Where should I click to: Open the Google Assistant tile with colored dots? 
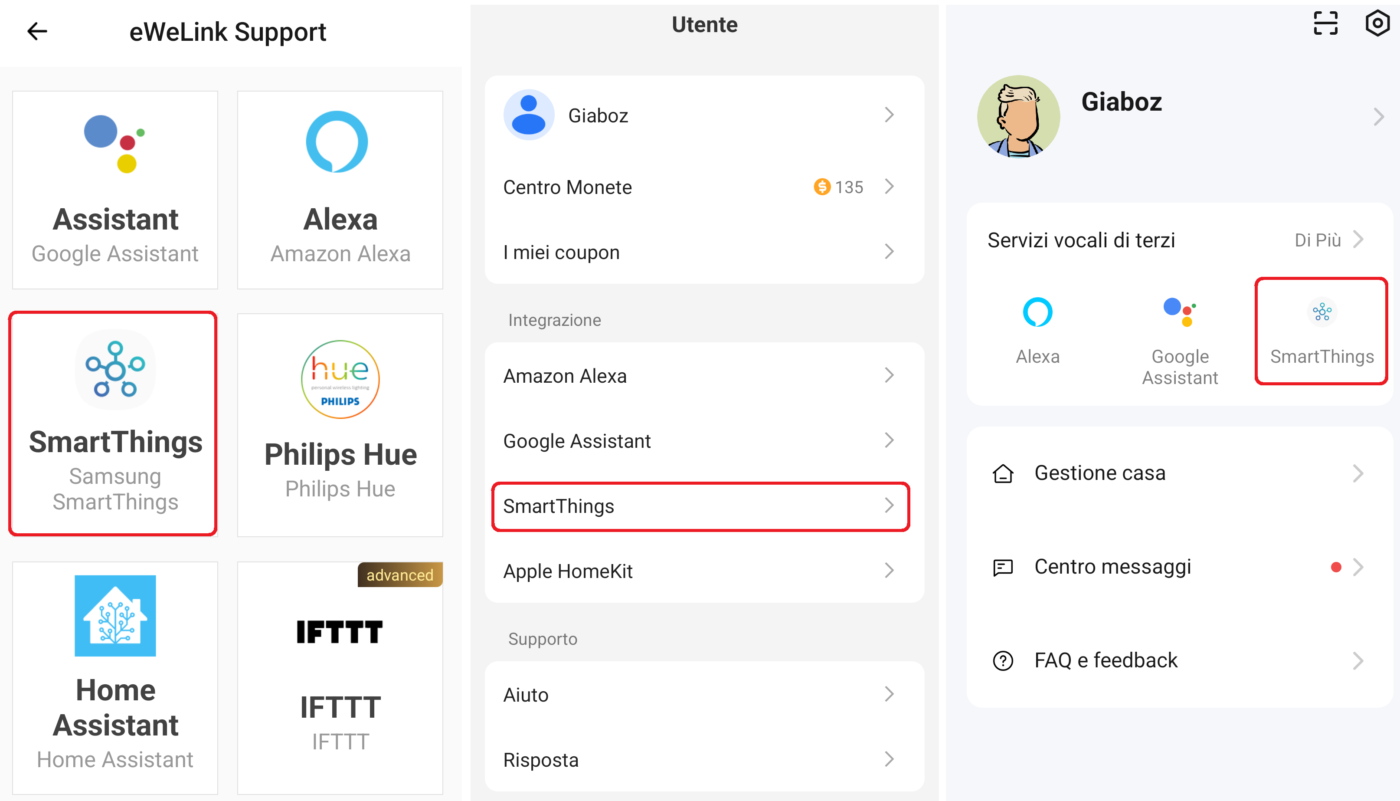115,190
